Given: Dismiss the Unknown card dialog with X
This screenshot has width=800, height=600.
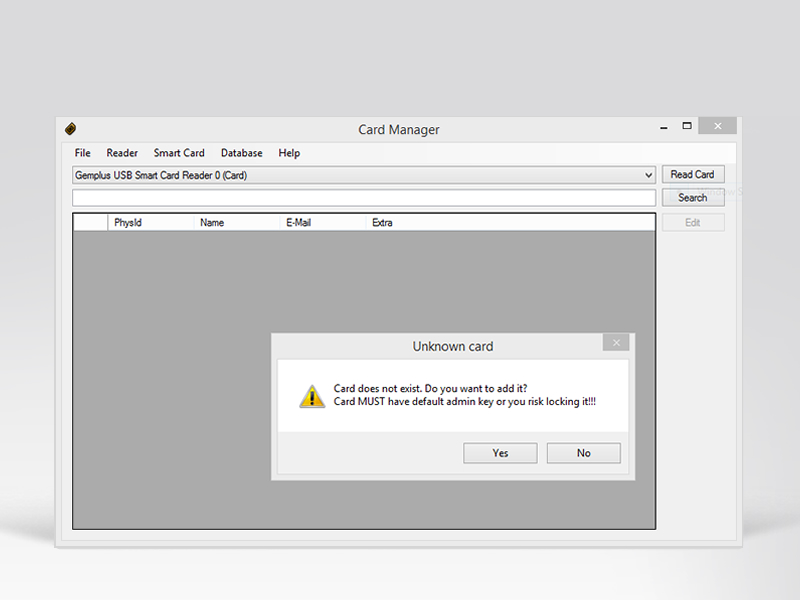Looking at the screenshot, I should click(x=616, y=343).
